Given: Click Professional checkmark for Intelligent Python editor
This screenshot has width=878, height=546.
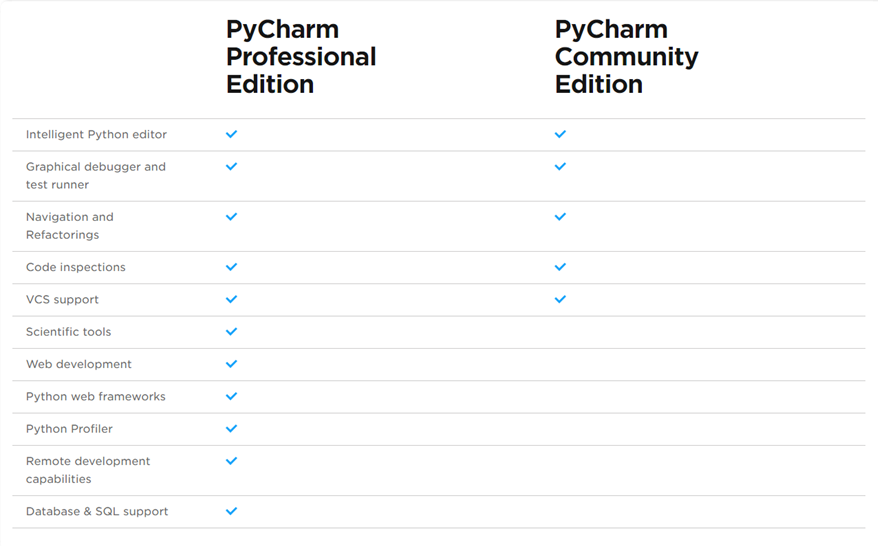Looking at the screenshot, I should 231,134.
